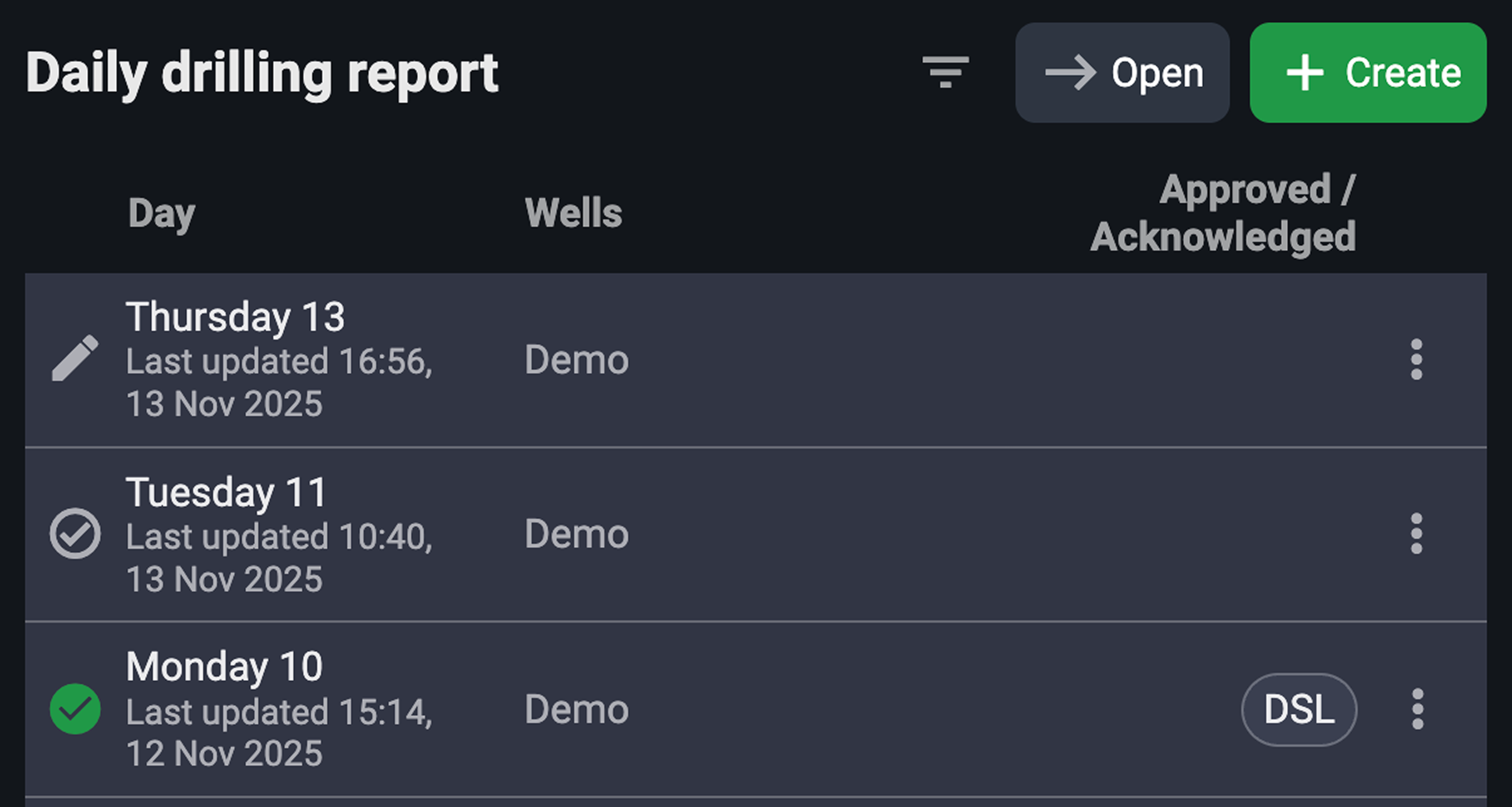
Task: Click the Approved / Acknowledged column header
Action: (x=1224, y=213)
